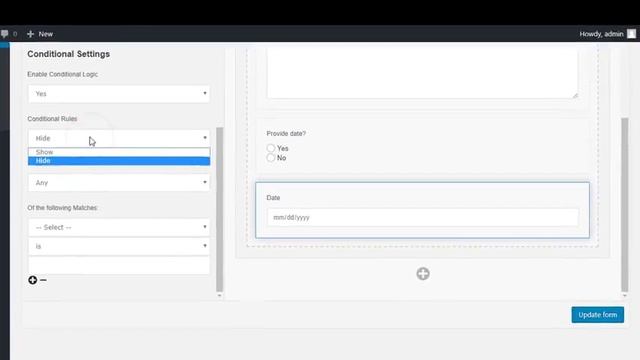Open the -- Select -- field dropdown
Image resolution: width=640 pixels, height=360 pixels.
[x=119, y=227]
